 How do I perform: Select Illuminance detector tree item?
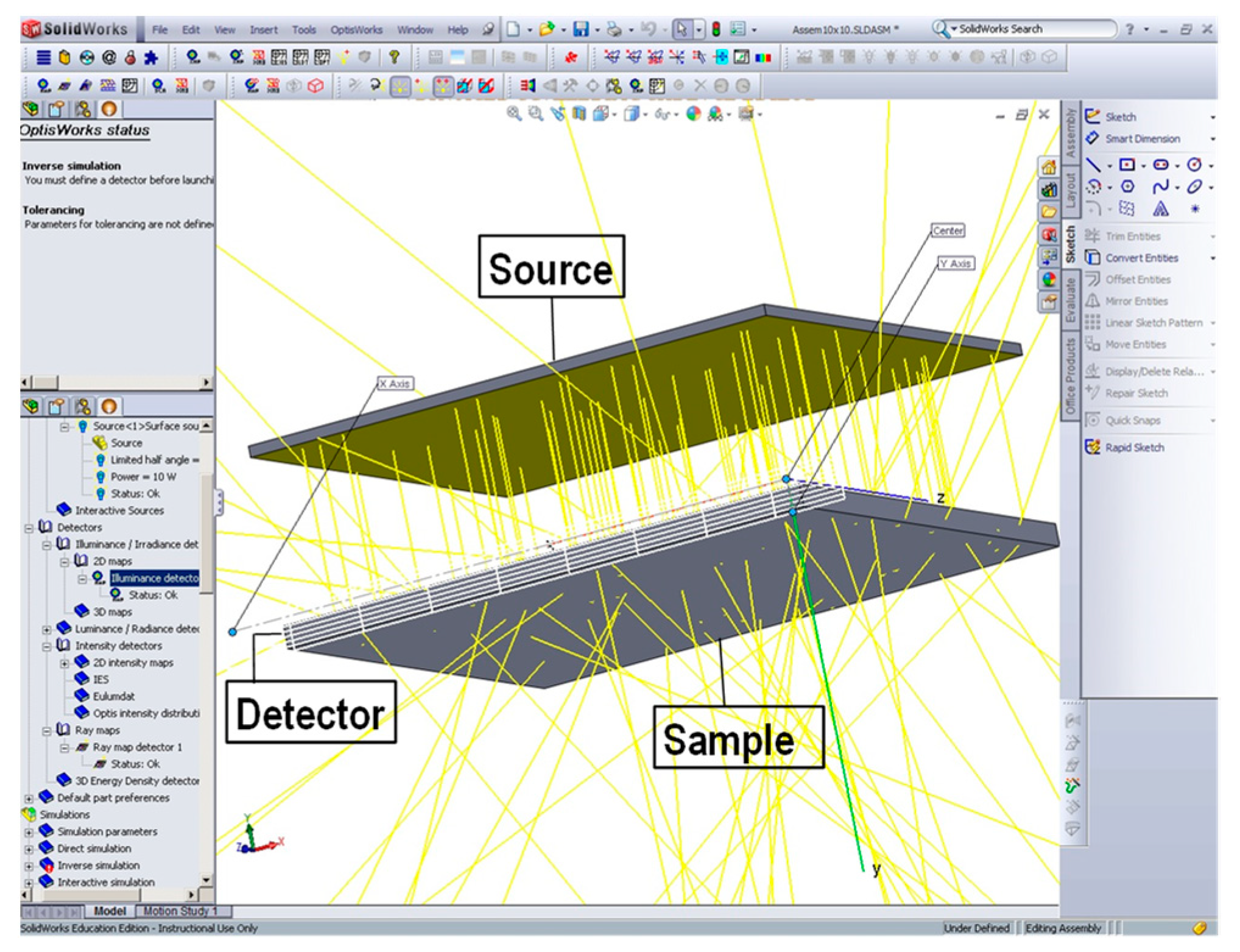click(154, 578)
